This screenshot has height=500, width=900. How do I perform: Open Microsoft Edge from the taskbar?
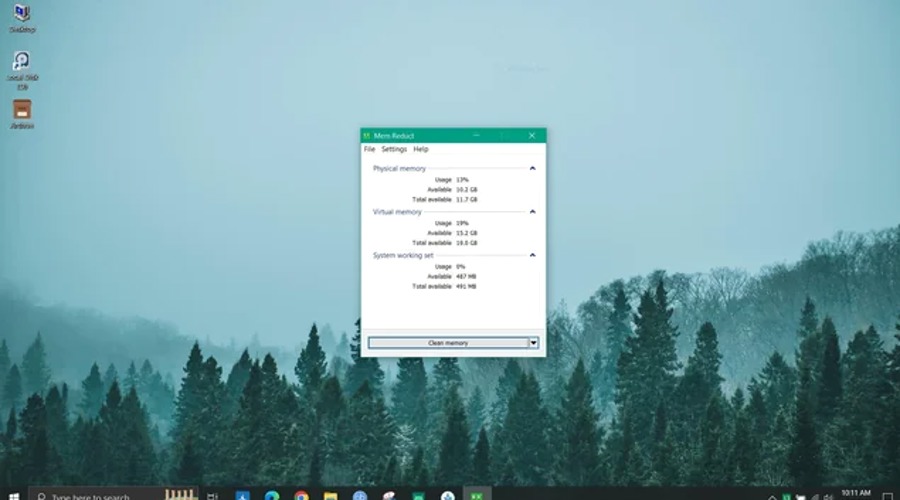pos(271,495)
